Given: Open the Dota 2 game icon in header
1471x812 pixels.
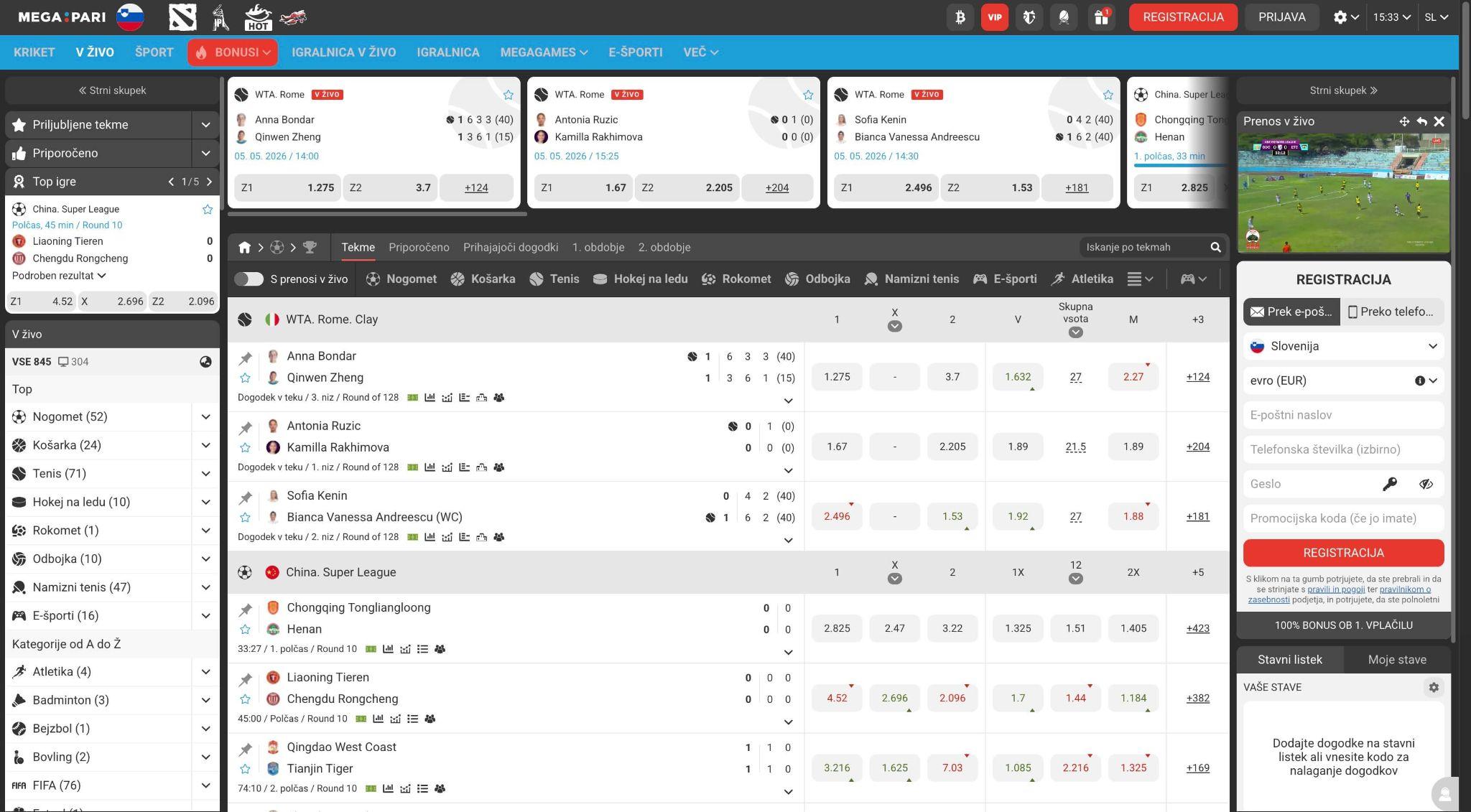Looking at the screenshot, I should click(x=182, y=17).
